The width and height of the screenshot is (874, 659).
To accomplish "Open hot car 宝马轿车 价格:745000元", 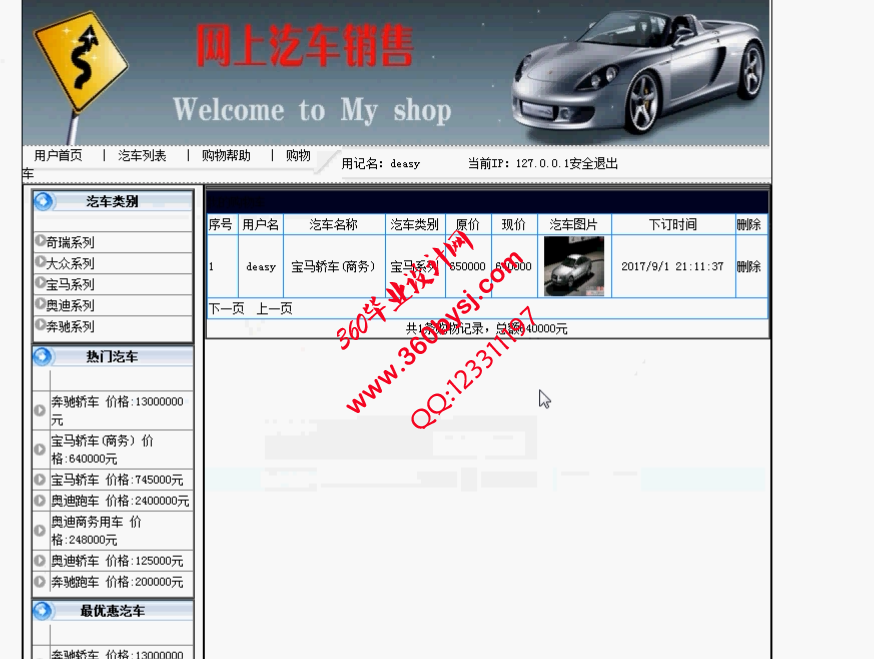I will point(118,479).
